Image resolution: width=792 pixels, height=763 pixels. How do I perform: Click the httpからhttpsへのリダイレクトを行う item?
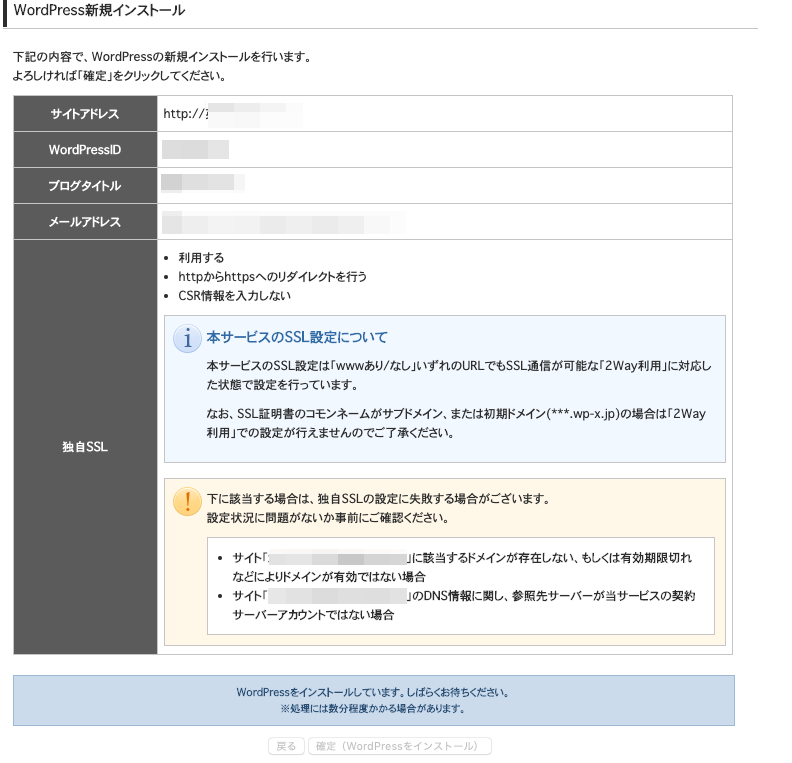click(x=272, y=277)
